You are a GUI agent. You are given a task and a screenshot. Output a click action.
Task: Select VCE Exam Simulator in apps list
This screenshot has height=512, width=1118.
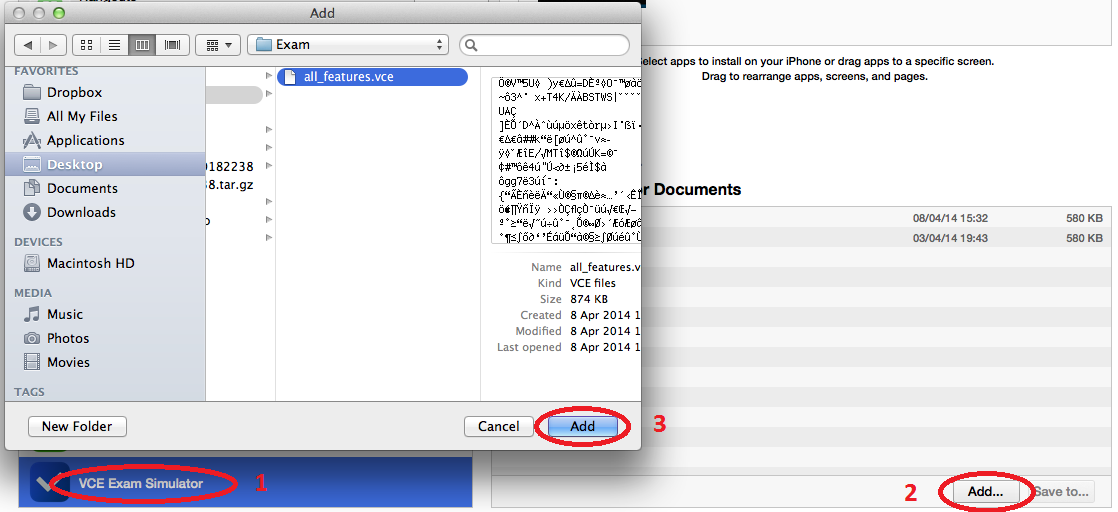(x=245, y=483)
